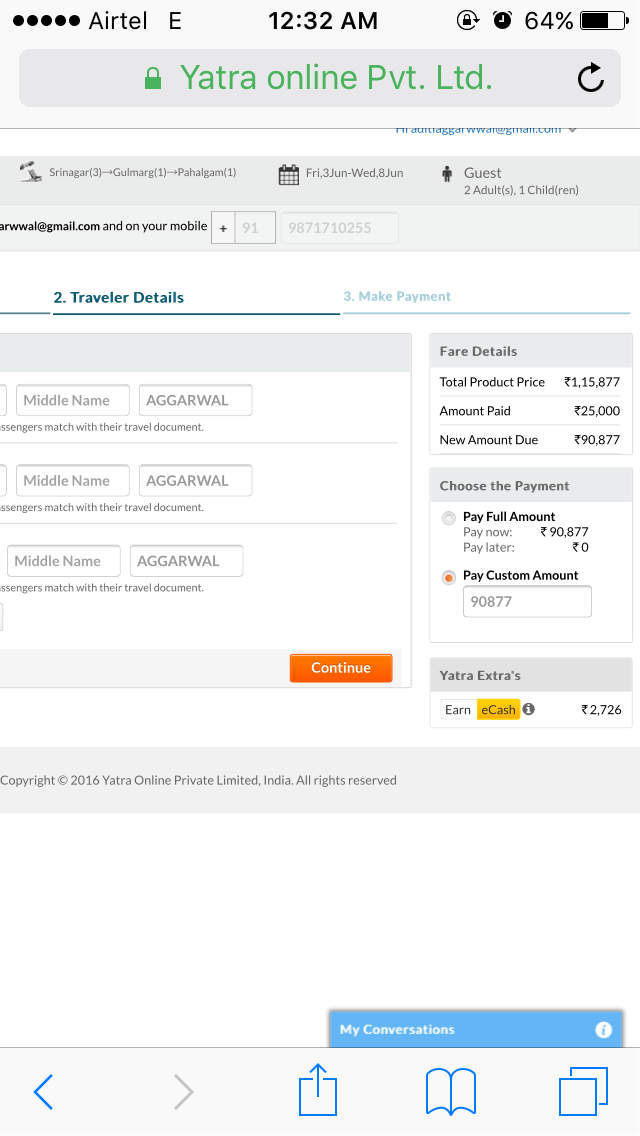Click the destination package icon

pos(30,172)
